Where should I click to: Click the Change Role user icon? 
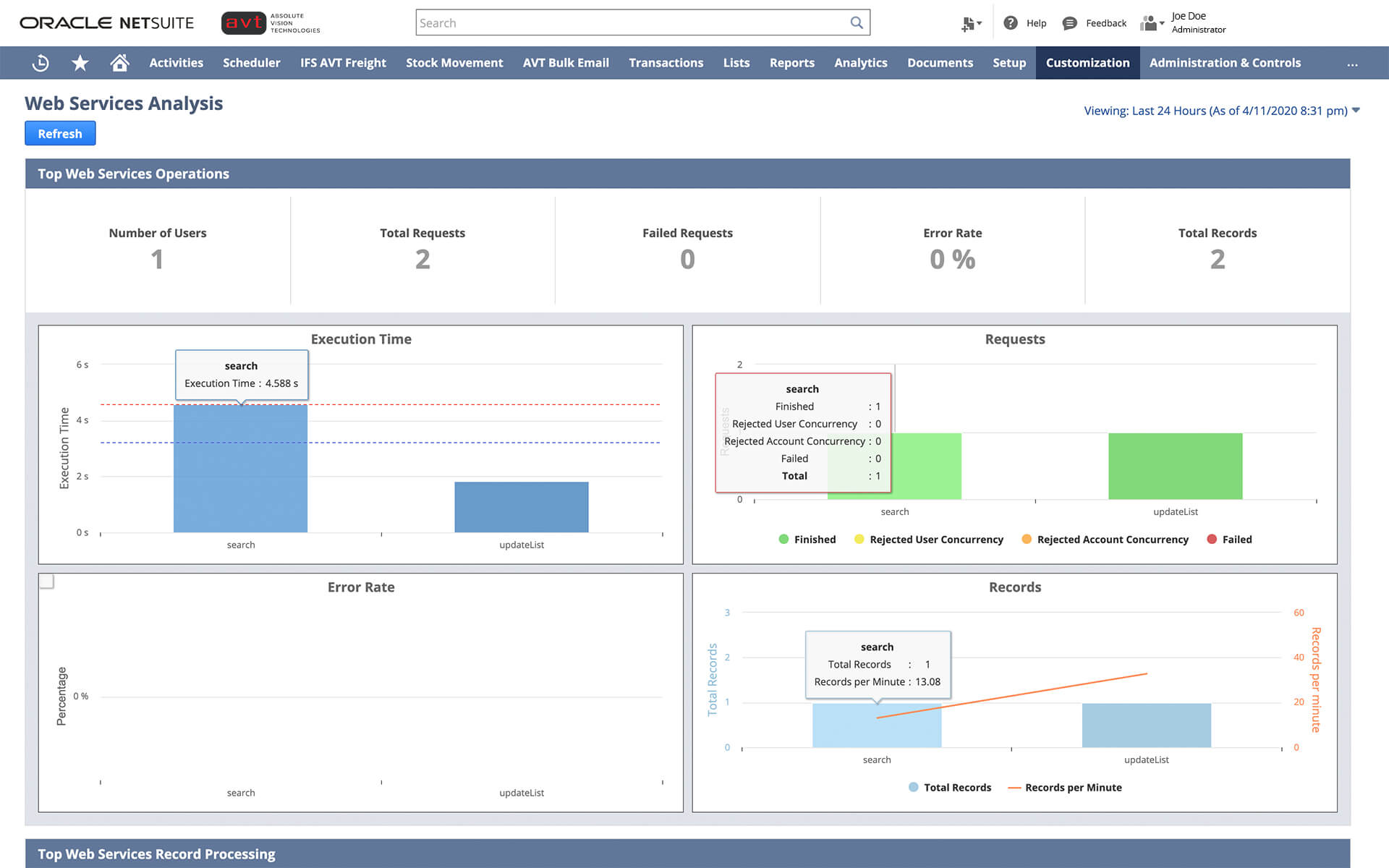coord(1150,23)
